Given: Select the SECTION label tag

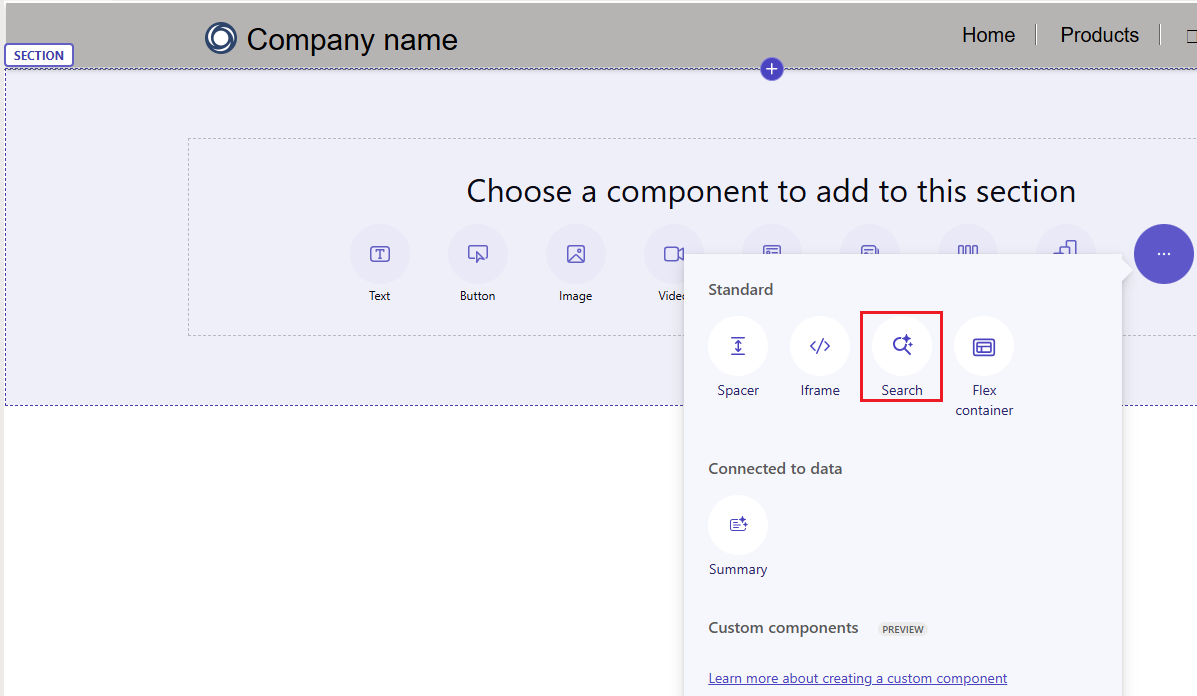Looking at the screenshot, I should (38, 55).
